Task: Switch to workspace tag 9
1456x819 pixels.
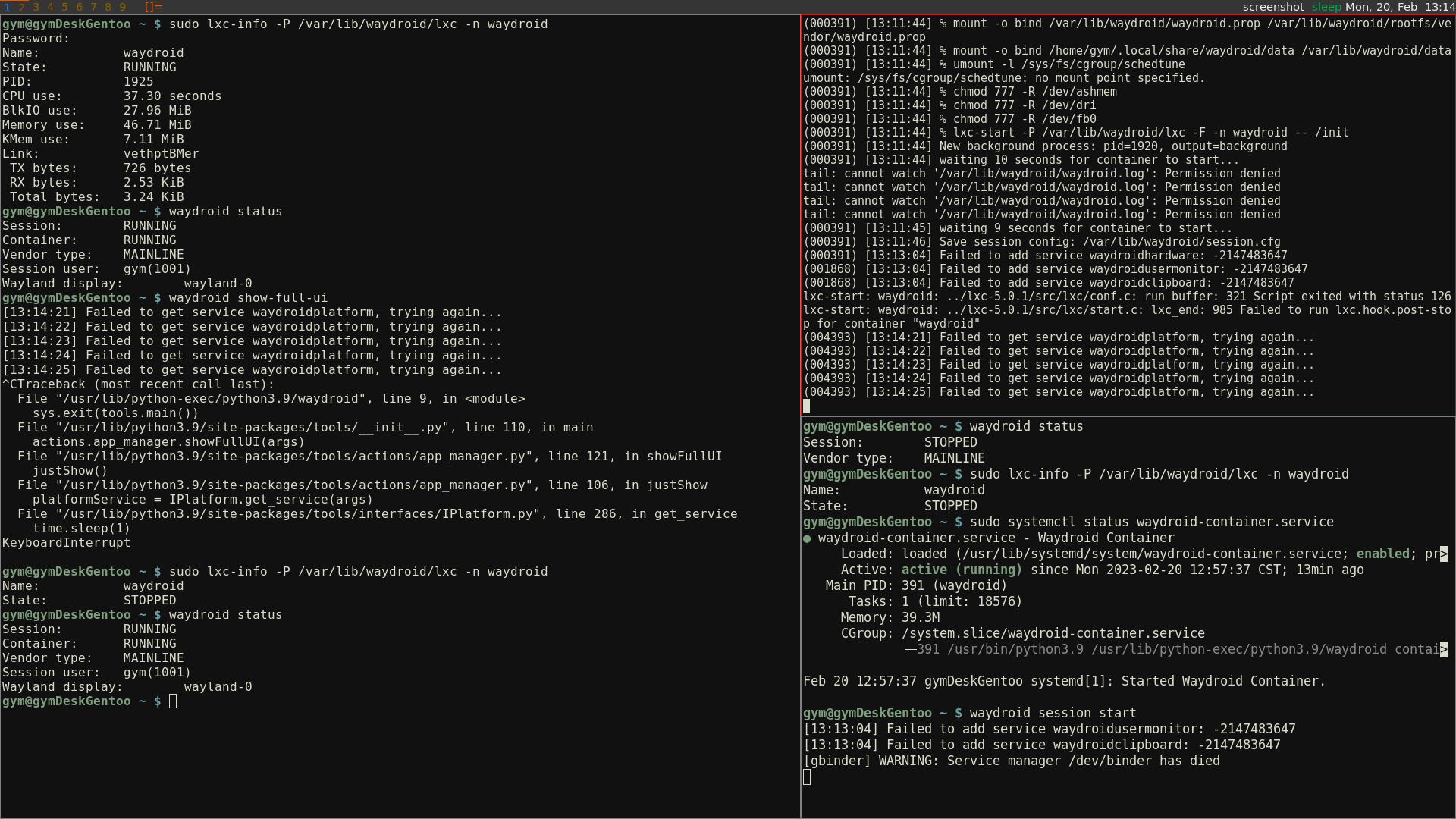Action: click(x=122, y=7)
